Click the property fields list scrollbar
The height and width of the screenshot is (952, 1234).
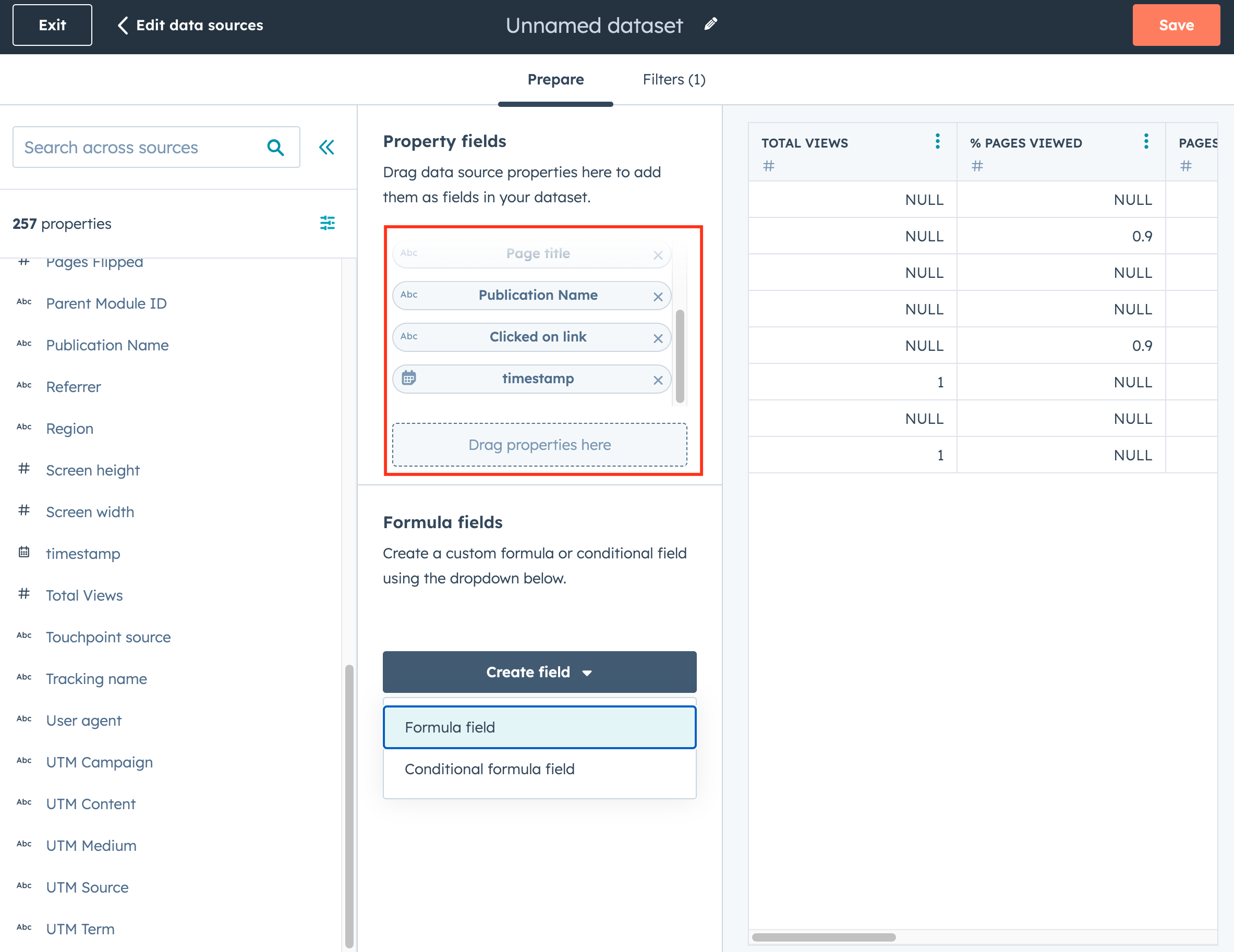coord(680,356)
